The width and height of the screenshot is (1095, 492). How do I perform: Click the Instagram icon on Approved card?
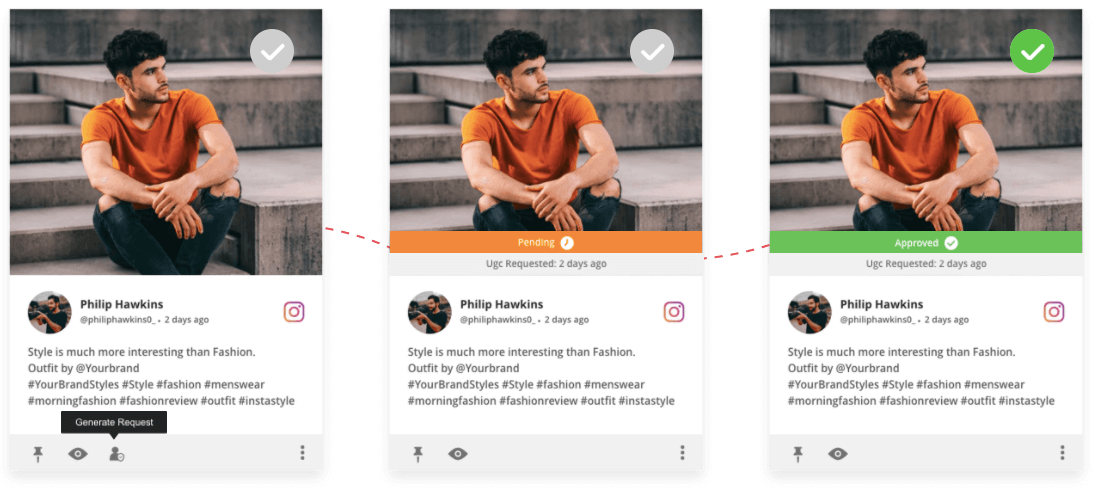[x=1054, y=312]
